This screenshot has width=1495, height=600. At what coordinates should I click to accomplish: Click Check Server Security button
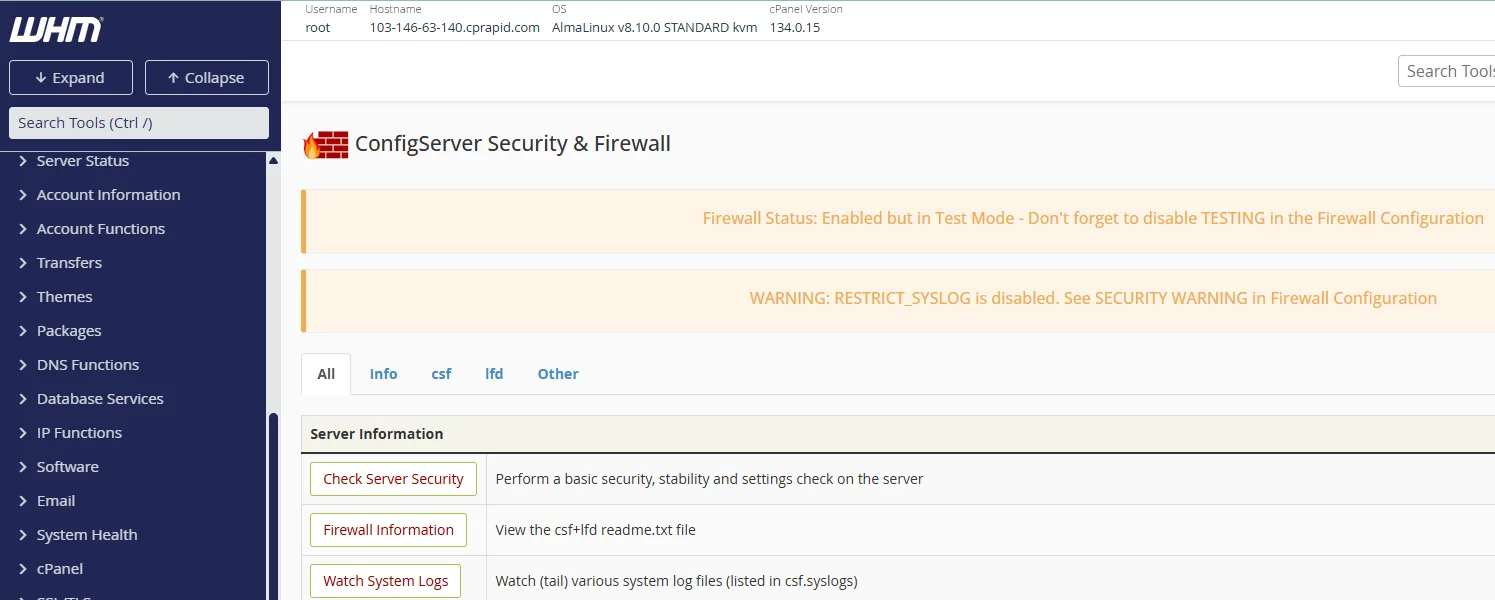coord(393,479)
